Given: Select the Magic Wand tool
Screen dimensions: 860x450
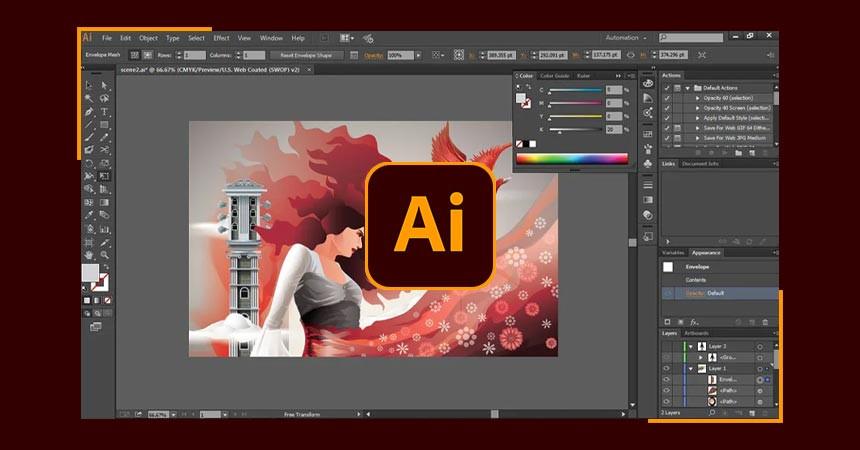Looking at the screenshot, I should pyautogui.click(x=89, y=99).
